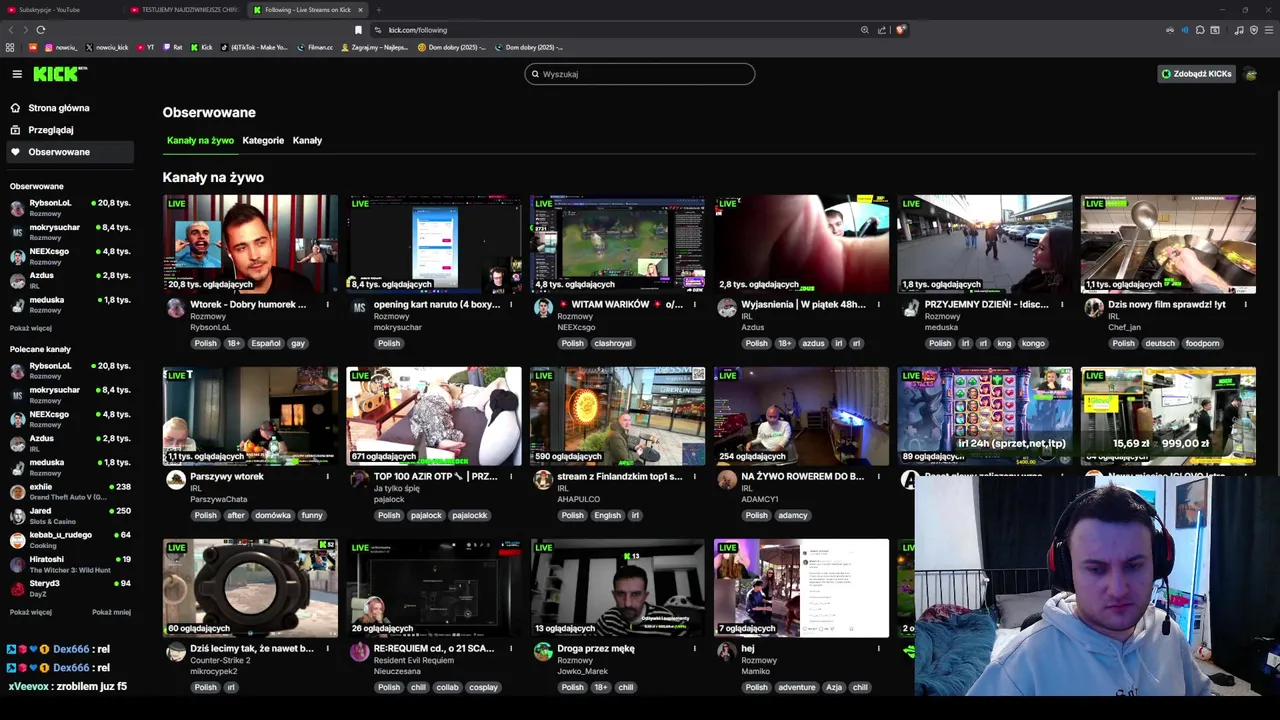Click the Brave shields lion icon

point(900,30)
